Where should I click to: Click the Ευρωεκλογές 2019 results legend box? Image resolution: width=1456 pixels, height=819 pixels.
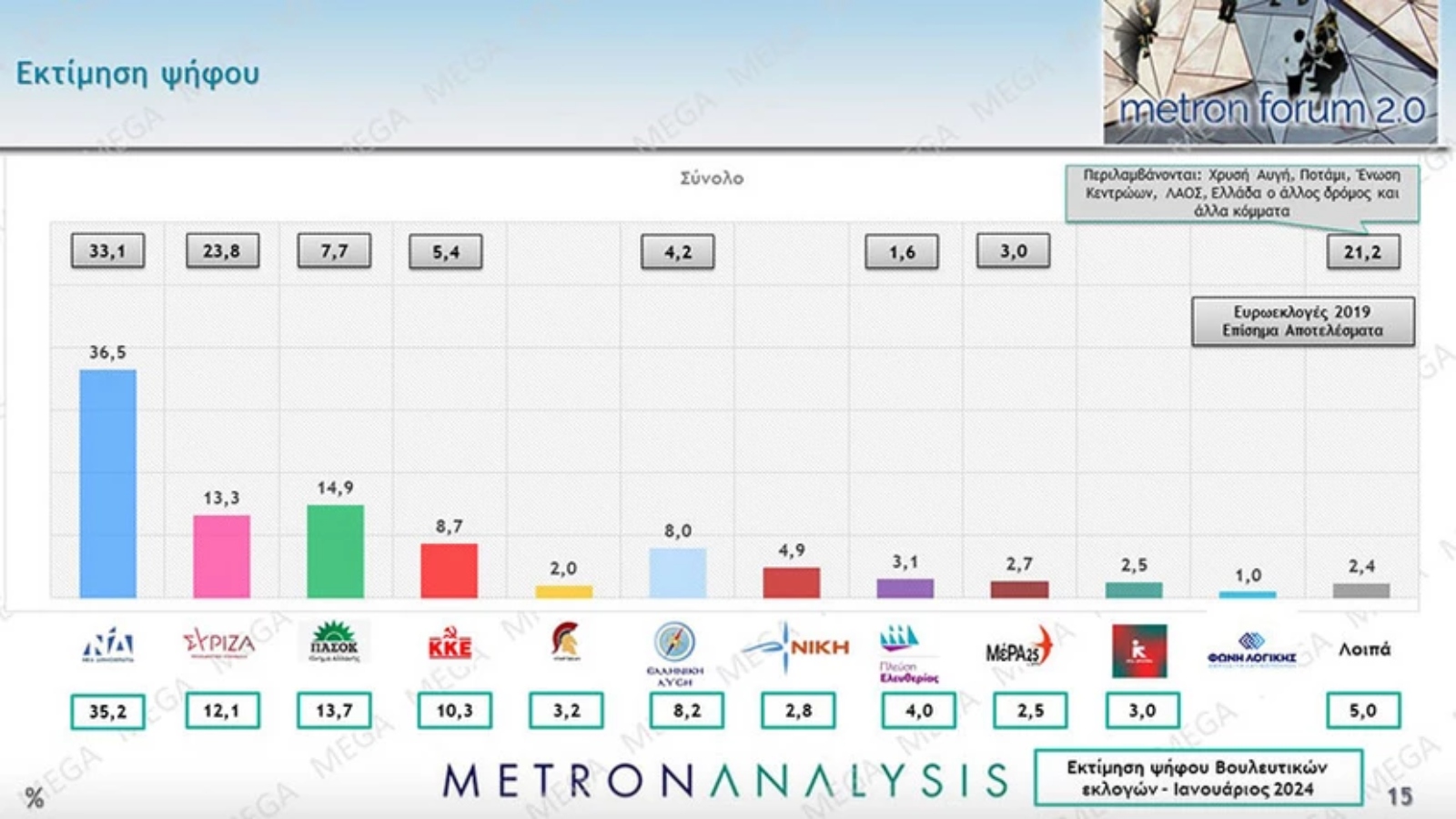(x=1302, y=321)
